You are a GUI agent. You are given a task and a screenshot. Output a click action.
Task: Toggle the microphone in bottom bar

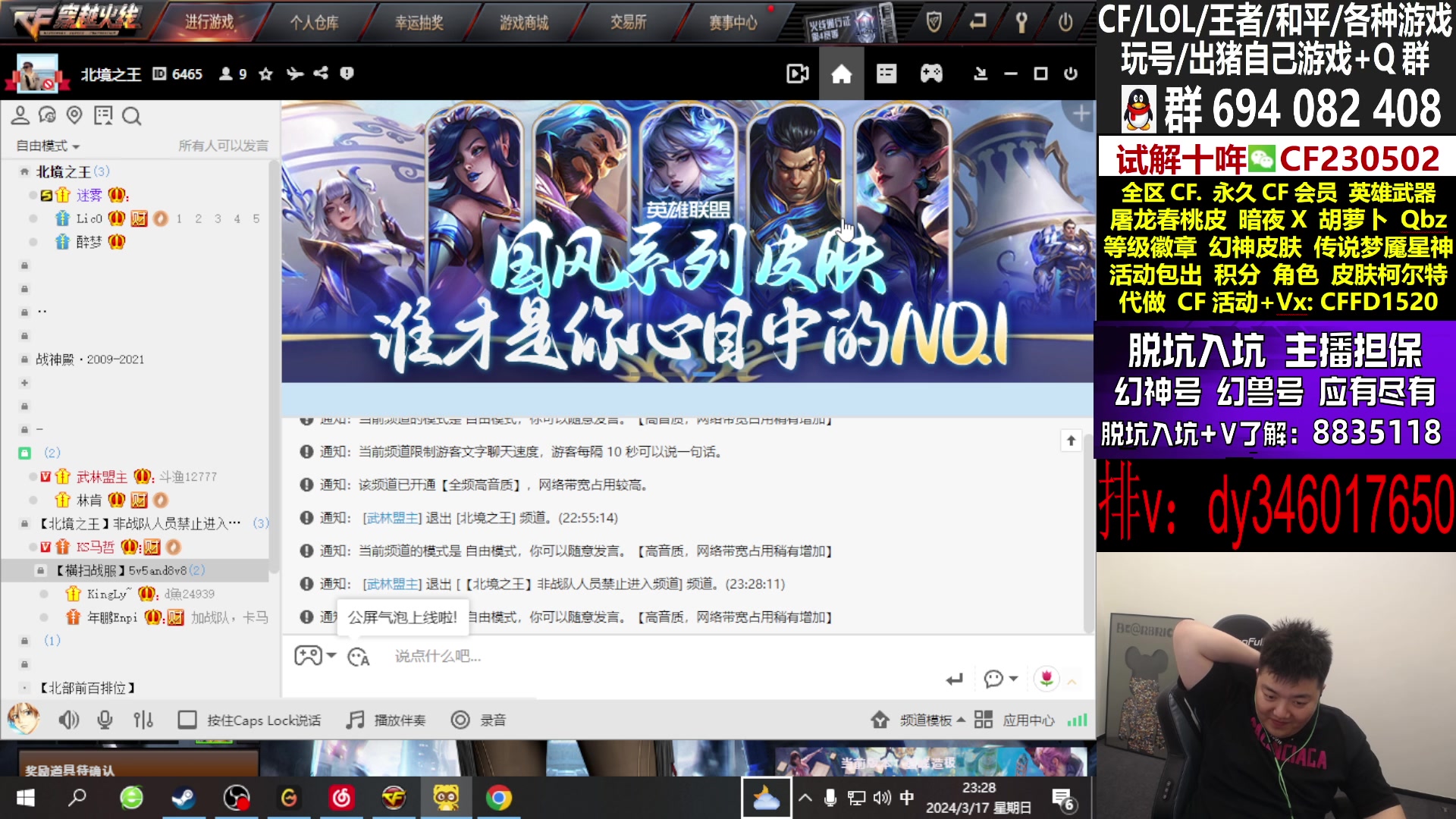point(105,720)
